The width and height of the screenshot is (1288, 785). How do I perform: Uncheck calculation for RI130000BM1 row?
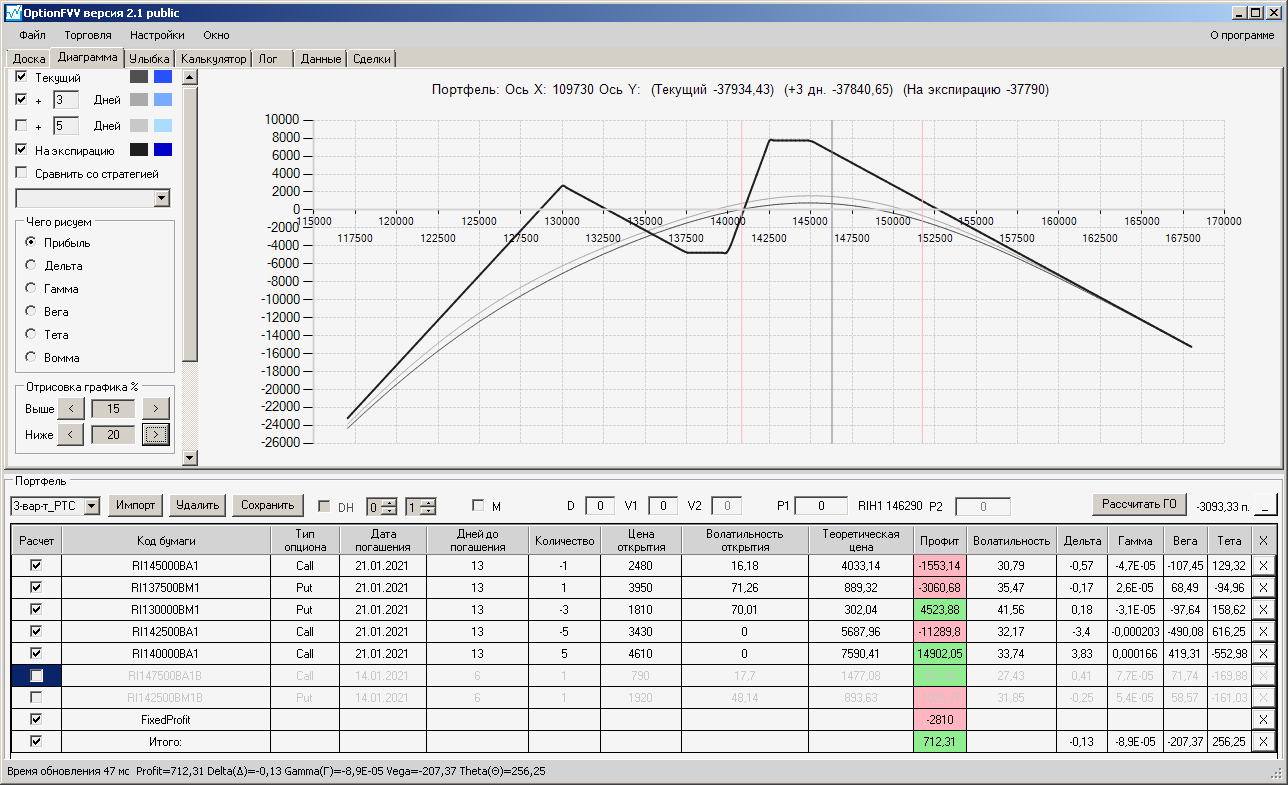(x=37, y=609)
